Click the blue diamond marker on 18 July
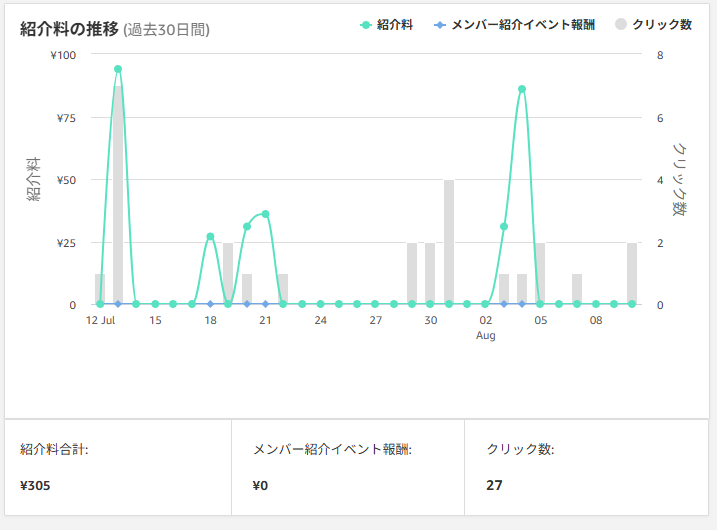 point(210,304)
